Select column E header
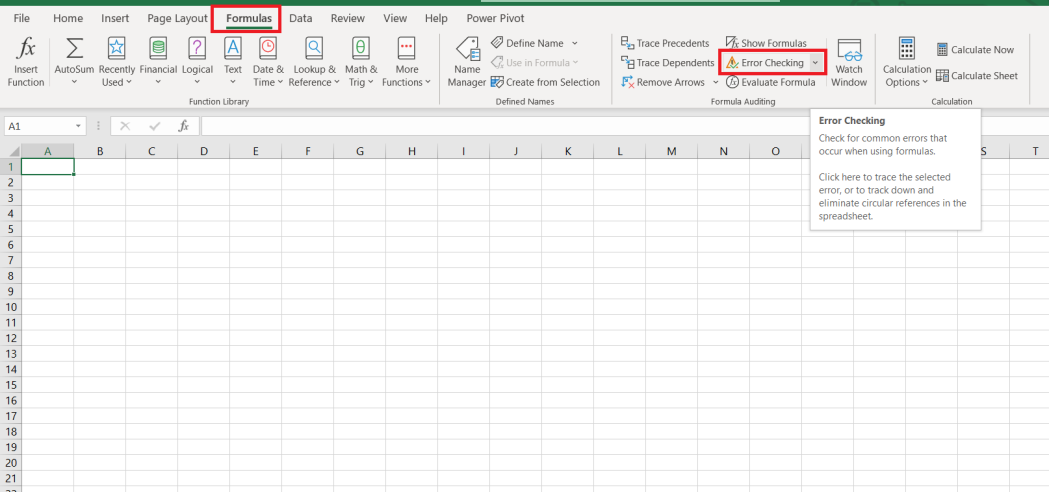Image resolution: width=1049 pixels, height=492 pixels. (256, 151)
